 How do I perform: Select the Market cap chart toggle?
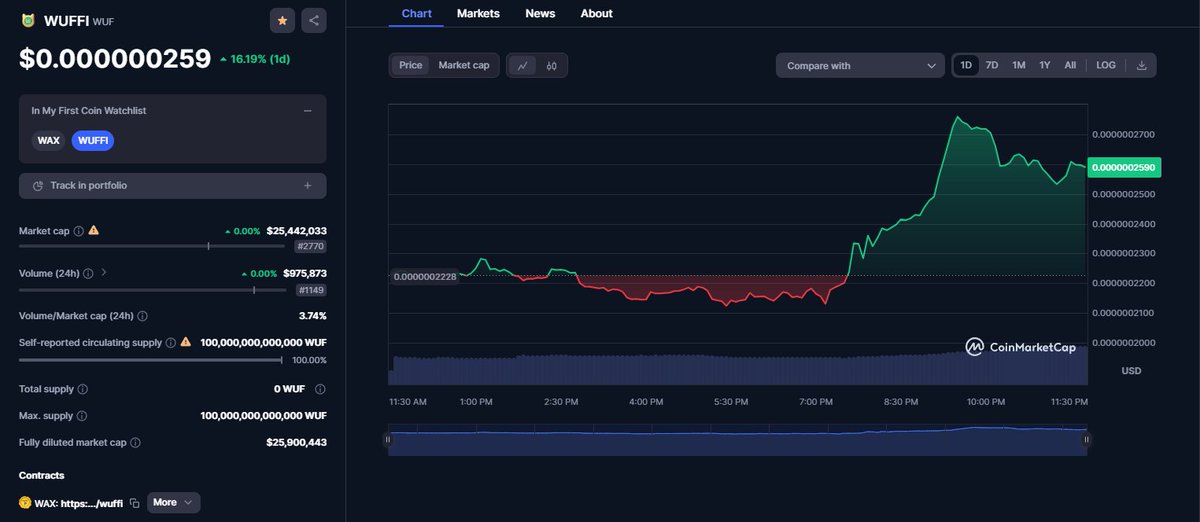pos(464,65)
